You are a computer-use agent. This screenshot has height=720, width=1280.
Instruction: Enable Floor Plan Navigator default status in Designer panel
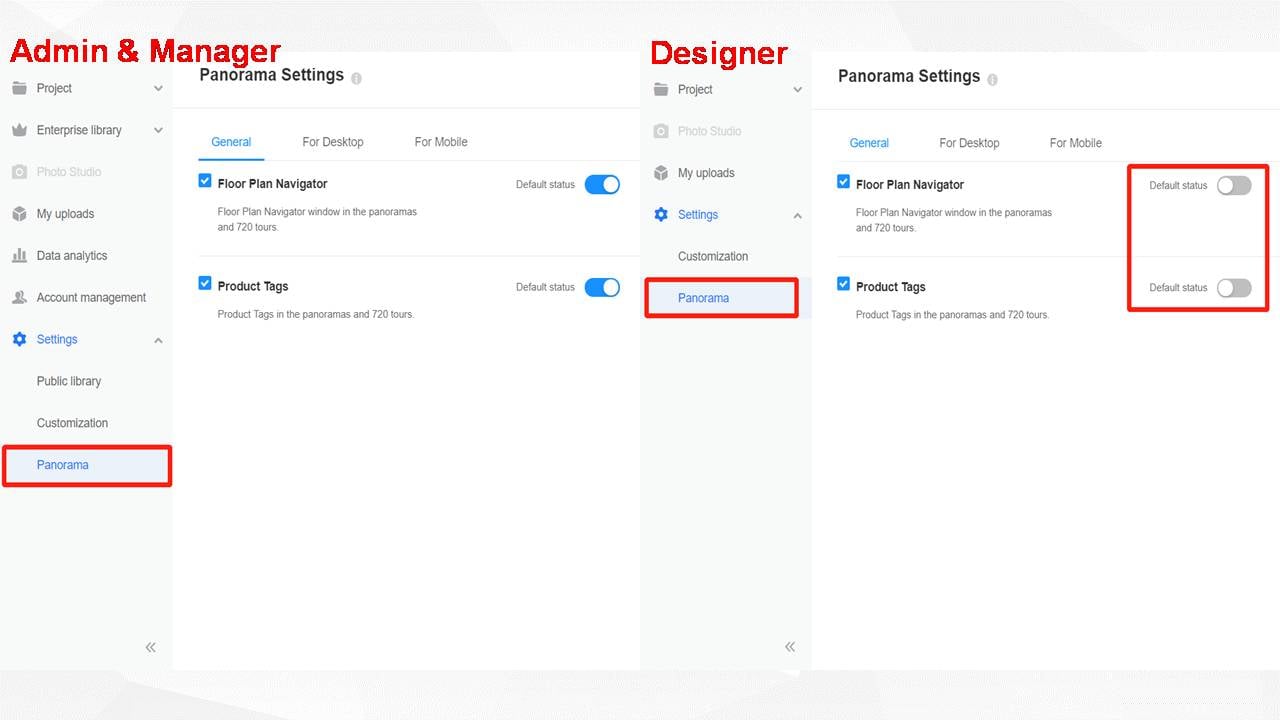click(x=1234, y=186)
